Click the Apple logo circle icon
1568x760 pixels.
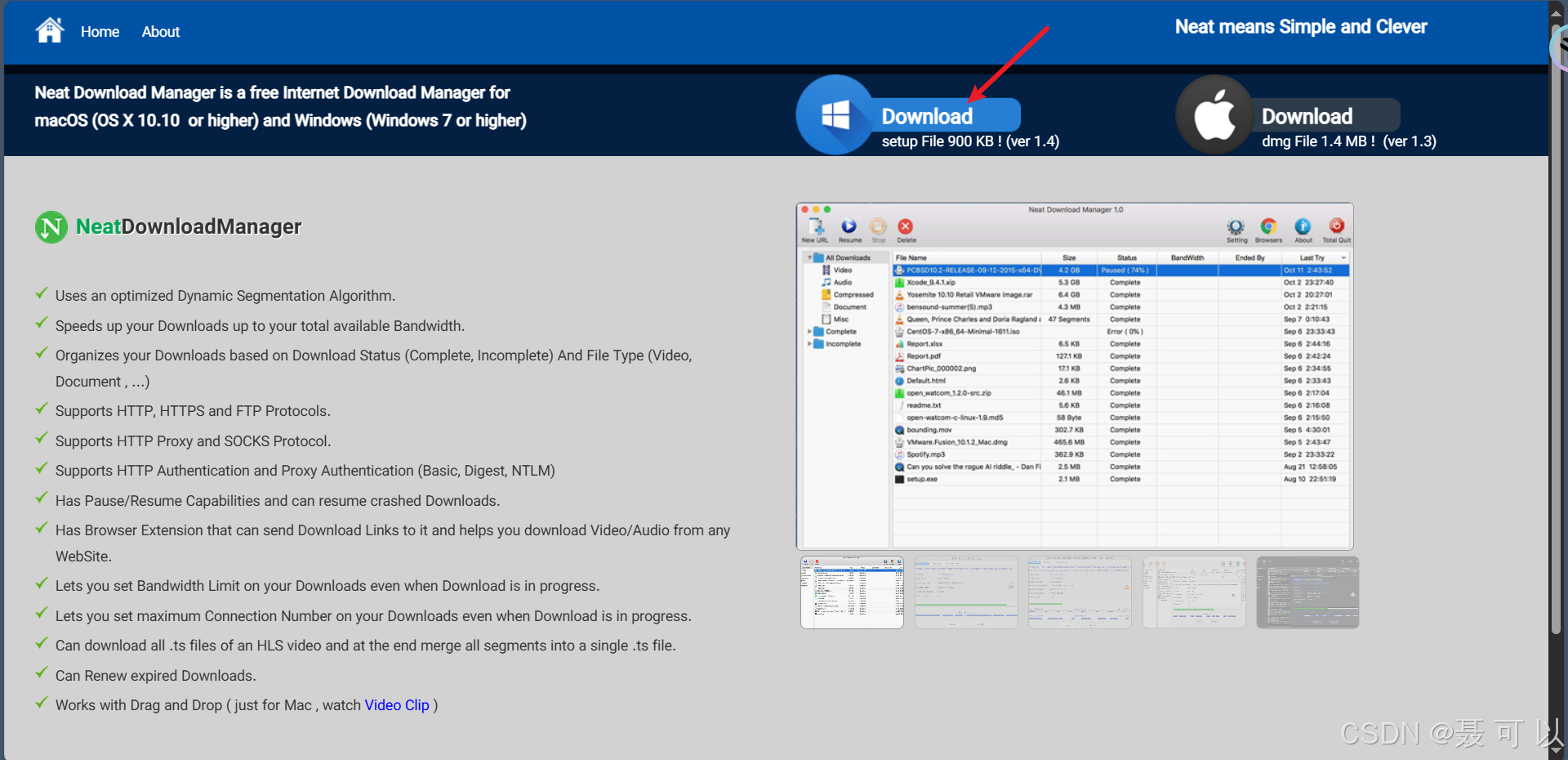(1214, 115)
